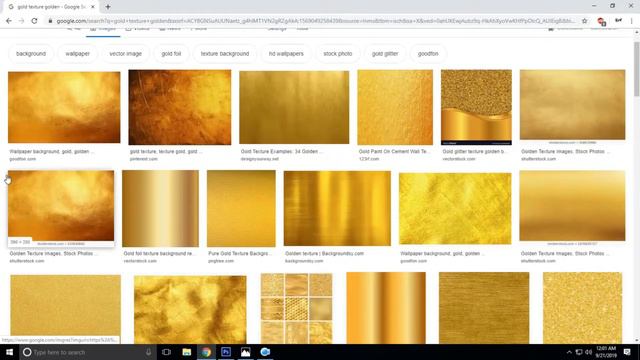The width and height of the screenshot is (640, 360).
Task: Open the Windows Start menu
Action: 9,352
